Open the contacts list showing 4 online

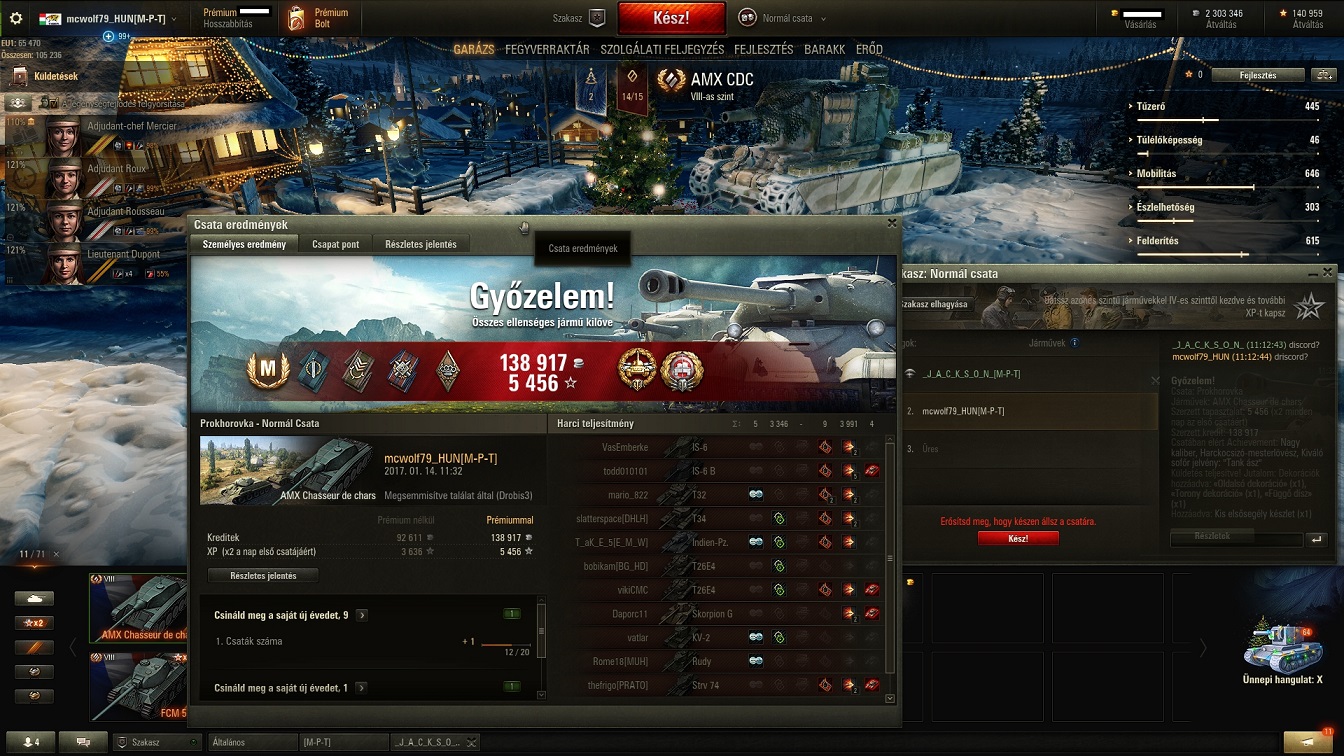tap(30, 742)
